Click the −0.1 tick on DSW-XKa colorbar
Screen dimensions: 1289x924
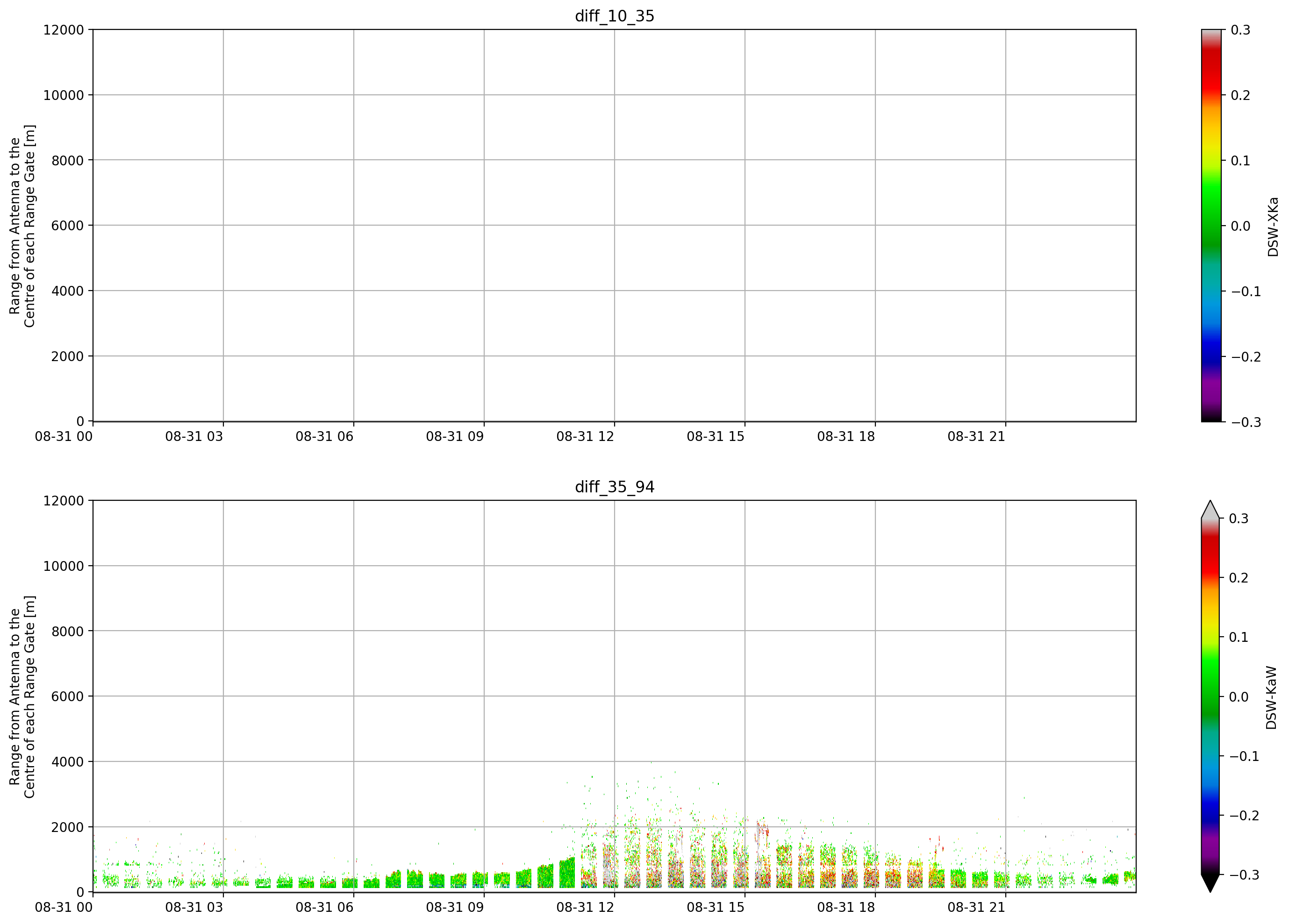(x=1246, y=291)
